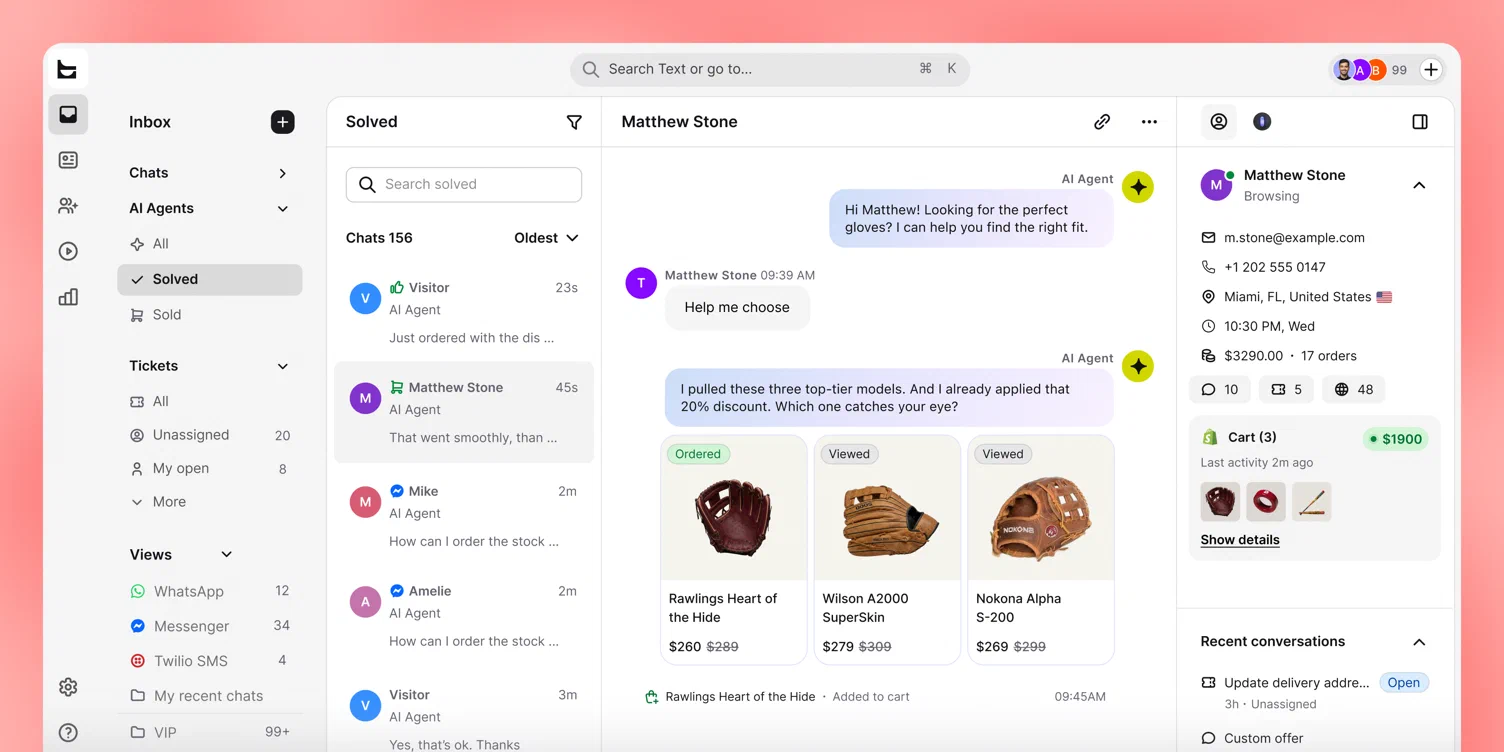Click the 10 chats counter chip
Screen dimensions: 1504x752
tap(1219, 390)
